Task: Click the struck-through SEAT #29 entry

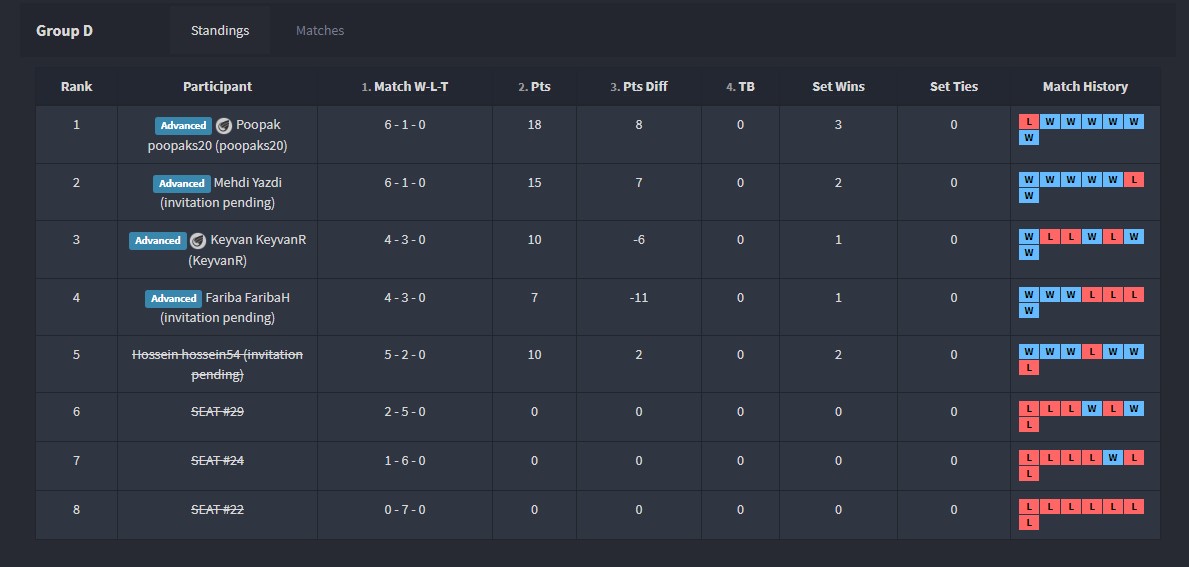Action: (x=217, y=412)
